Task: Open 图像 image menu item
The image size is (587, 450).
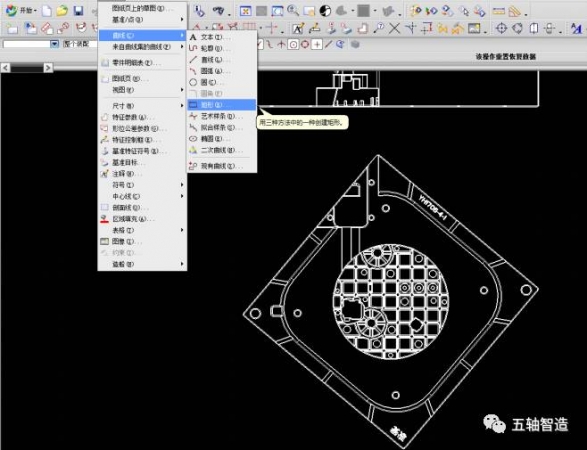Action: tap(142, 241)
